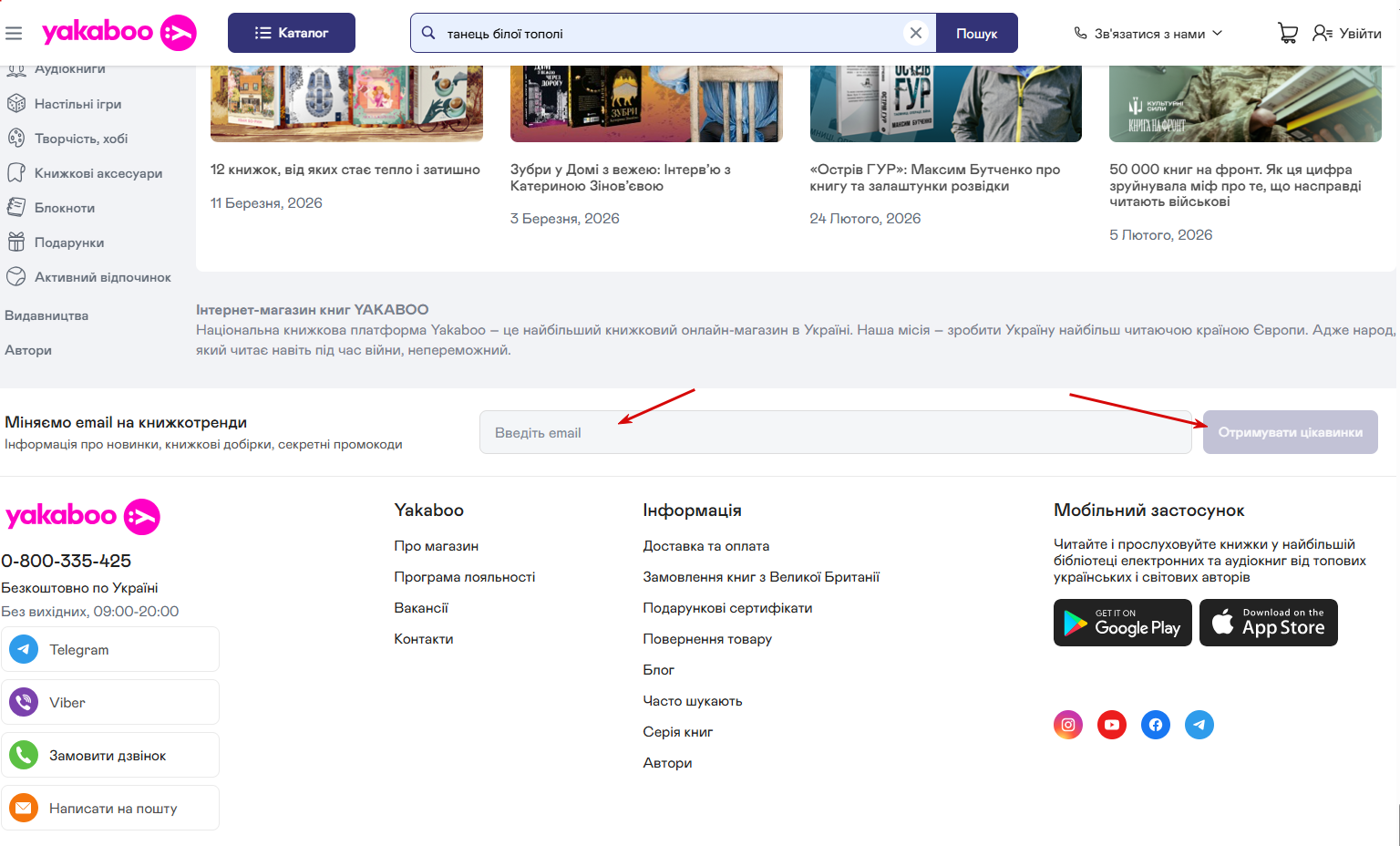Click Увійти to sign in
Screen dimensions: 1400x846
(x=1347, y=33)
